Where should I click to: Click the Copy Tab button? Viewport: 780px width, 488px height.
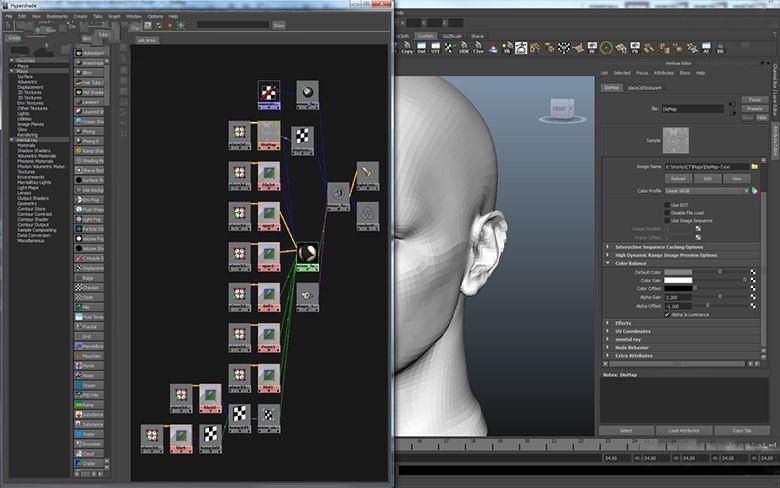pos(742,431)
